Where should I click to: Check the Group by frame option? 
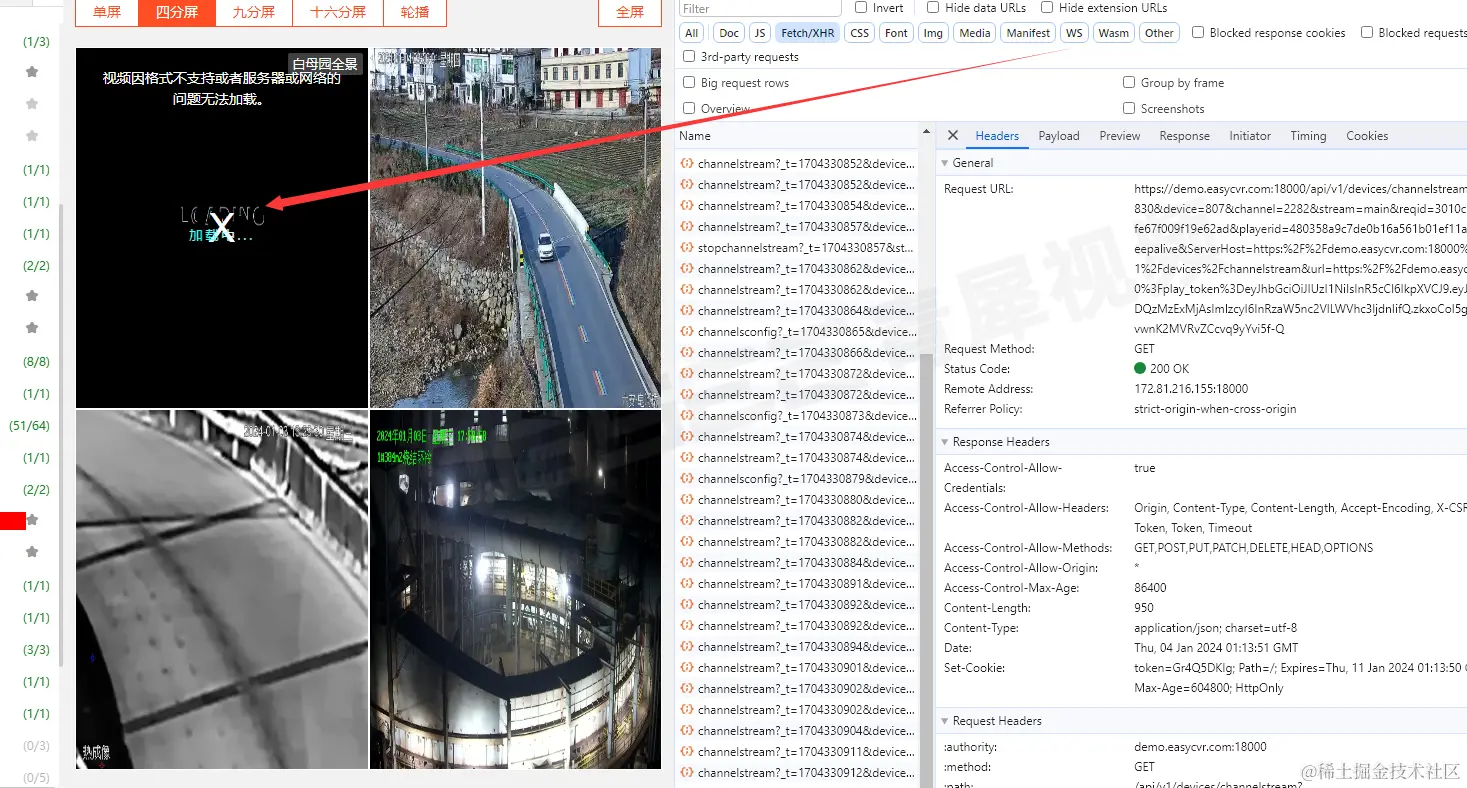[1129, 83]
